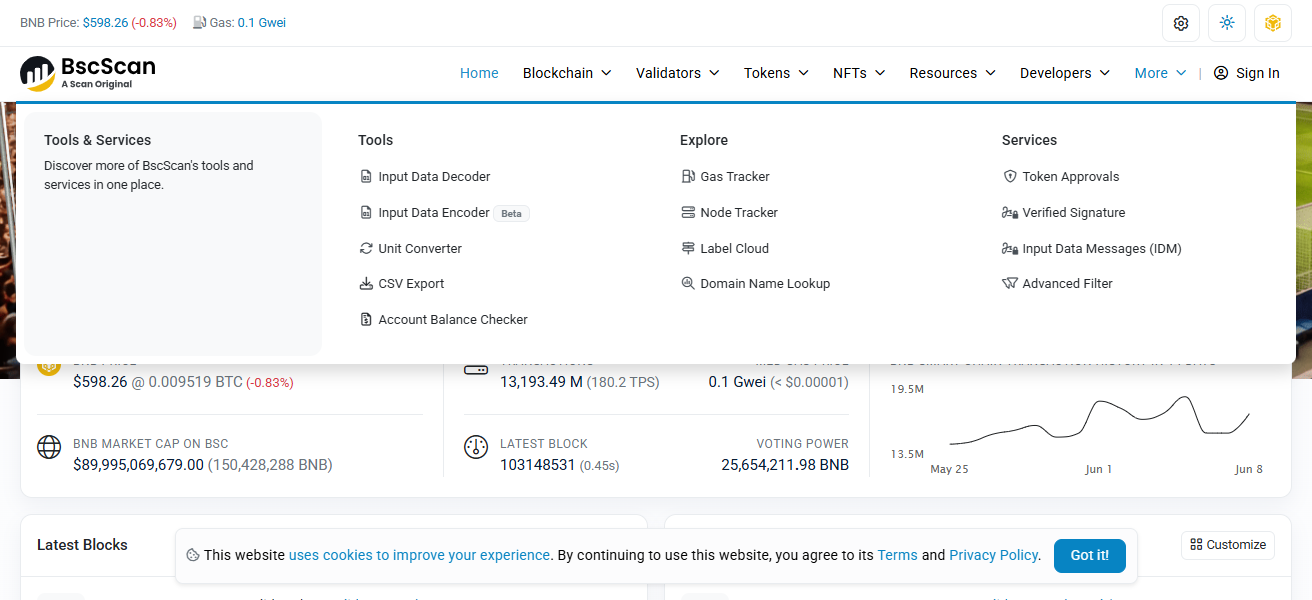
Task: Expand the Resources dropdown menu
Action: pyautogui.click(x=952, y=73)
